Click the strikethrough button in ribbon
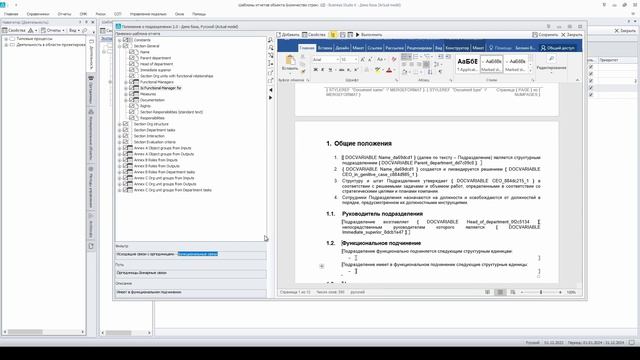The height and width of the screenshot is (360, 640). [x=342, y=70]
